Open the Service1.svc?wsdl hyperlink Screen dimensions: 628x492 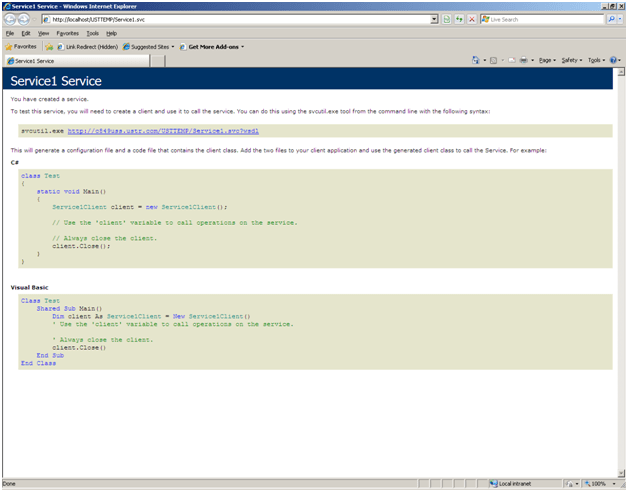coord(163,131)
